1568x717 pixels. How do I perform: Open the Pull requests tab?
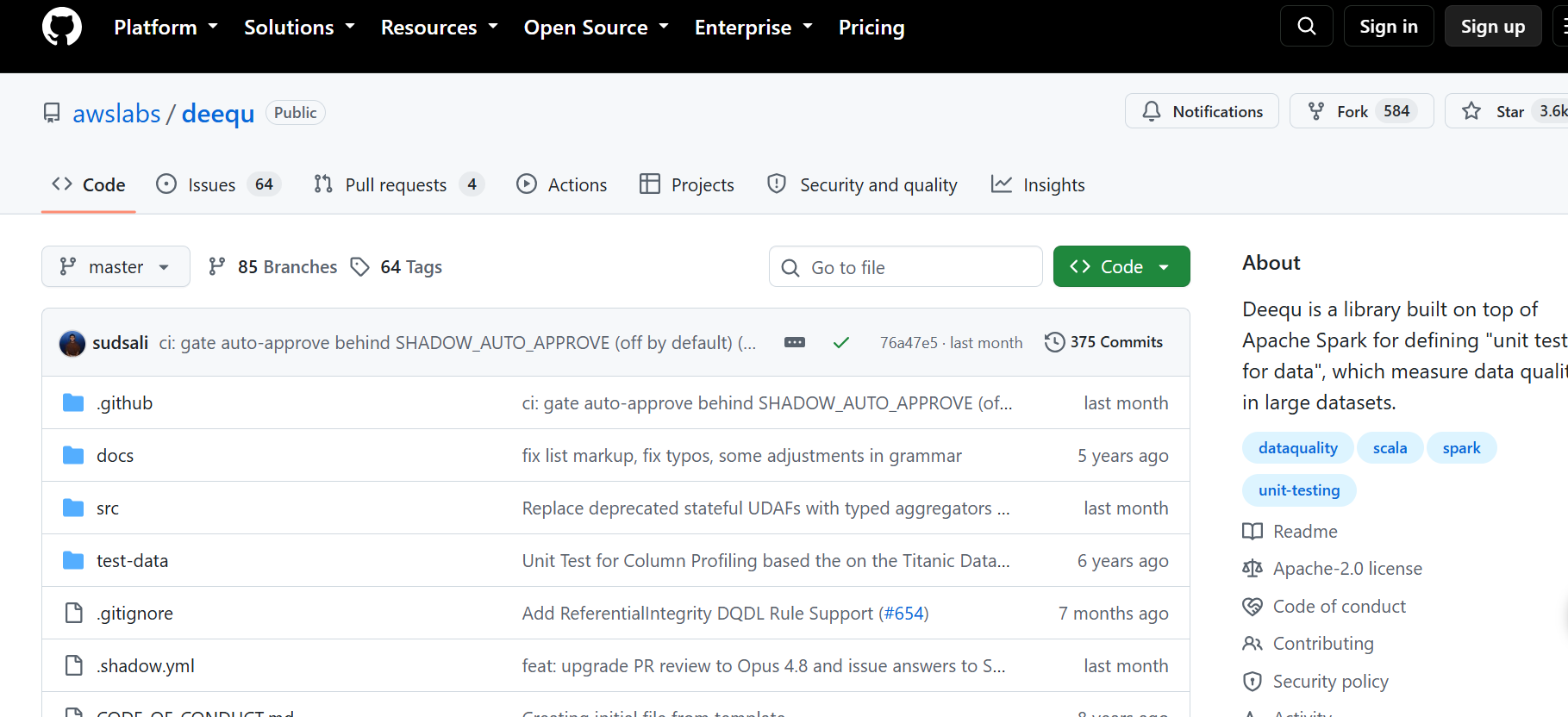pyautogui.click(x=399, y=184)
